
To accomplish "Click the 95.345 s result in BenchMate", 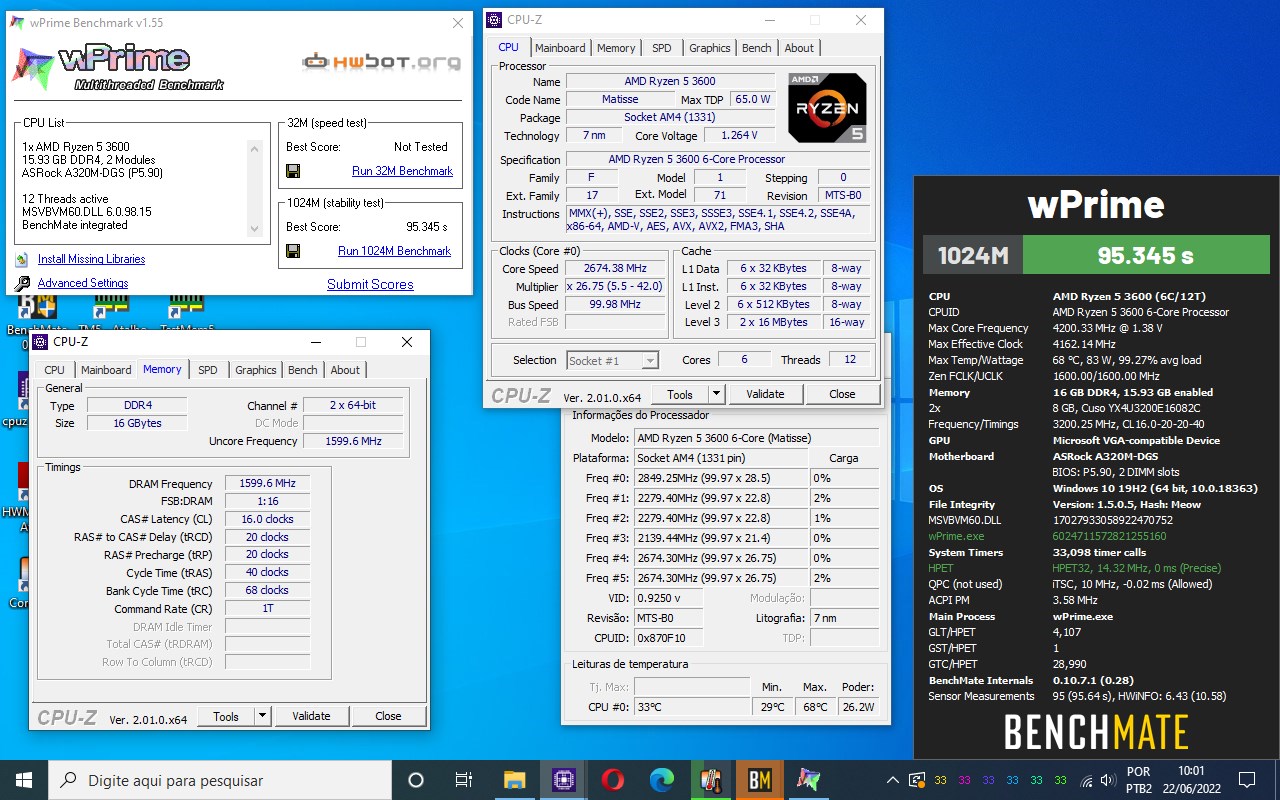I will pos(1146,256).
